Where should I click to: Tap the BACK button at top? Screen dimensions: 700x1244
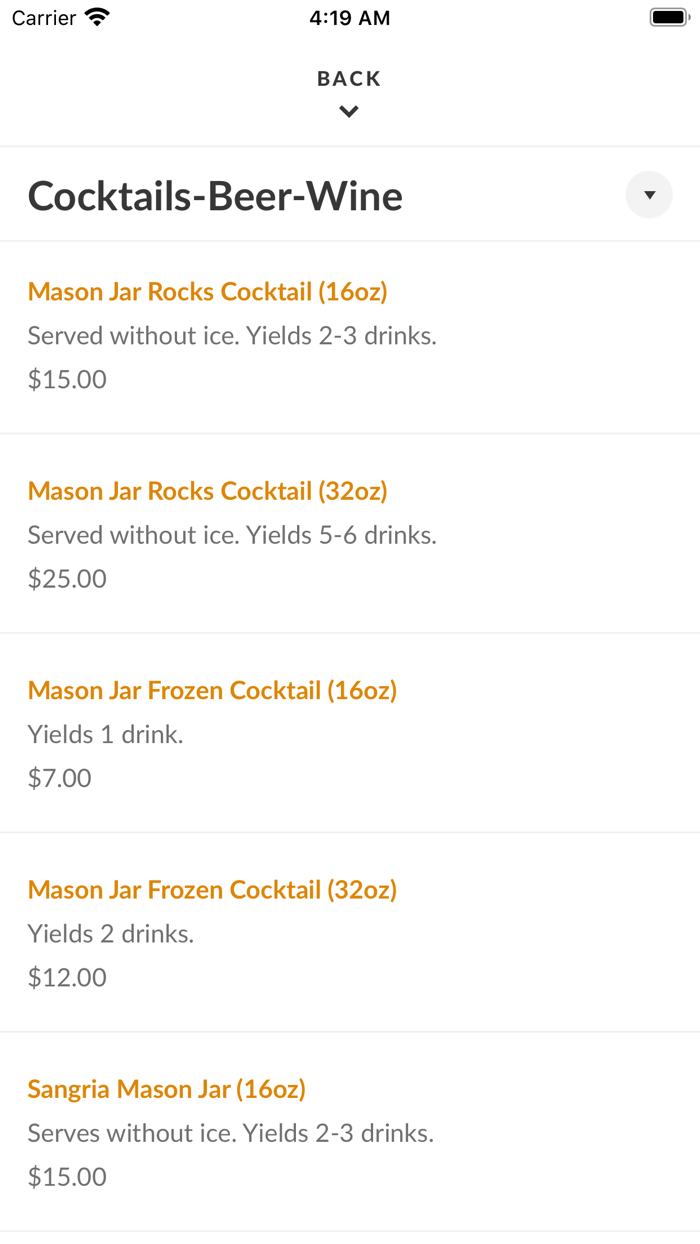349,79
